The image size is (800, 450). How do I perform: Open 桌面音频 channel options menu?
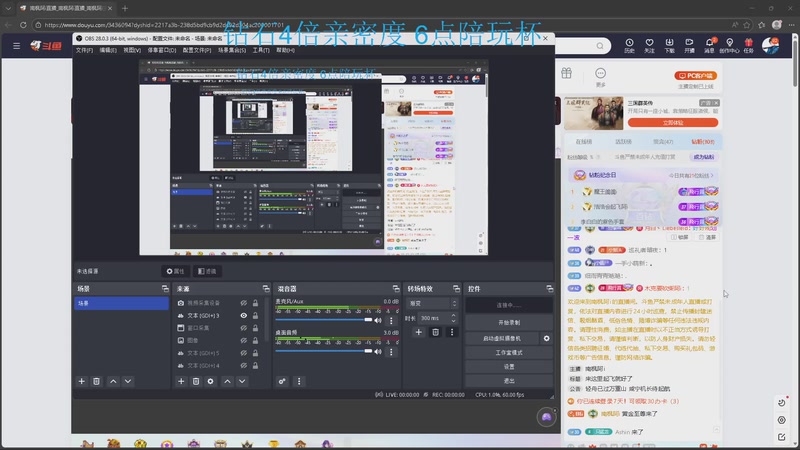(x=391, y=352)
